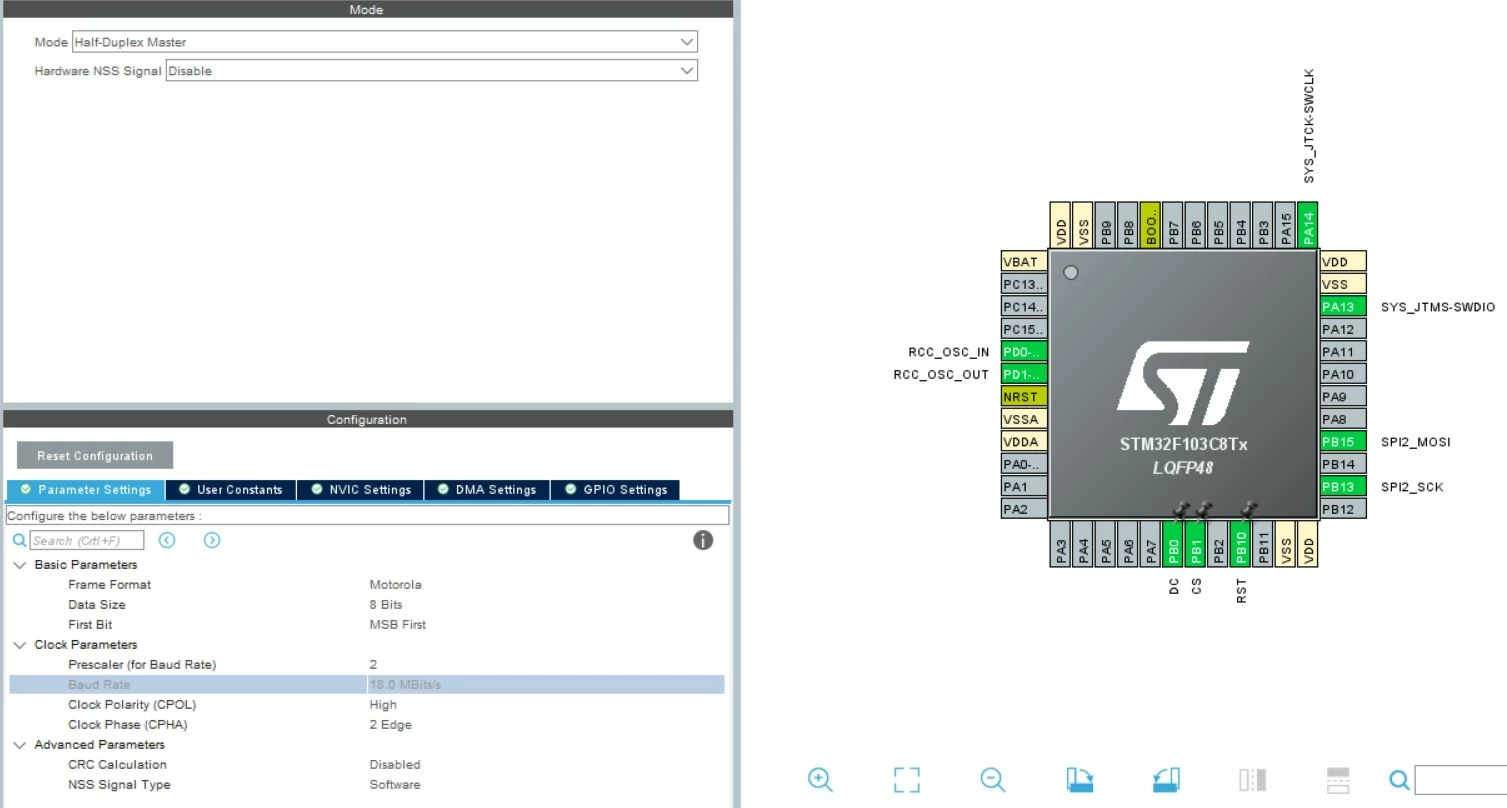The image size is (1507, 808).
Task: Open the Mode dropdown Half-Duplex Master
Action: (384, 42)
